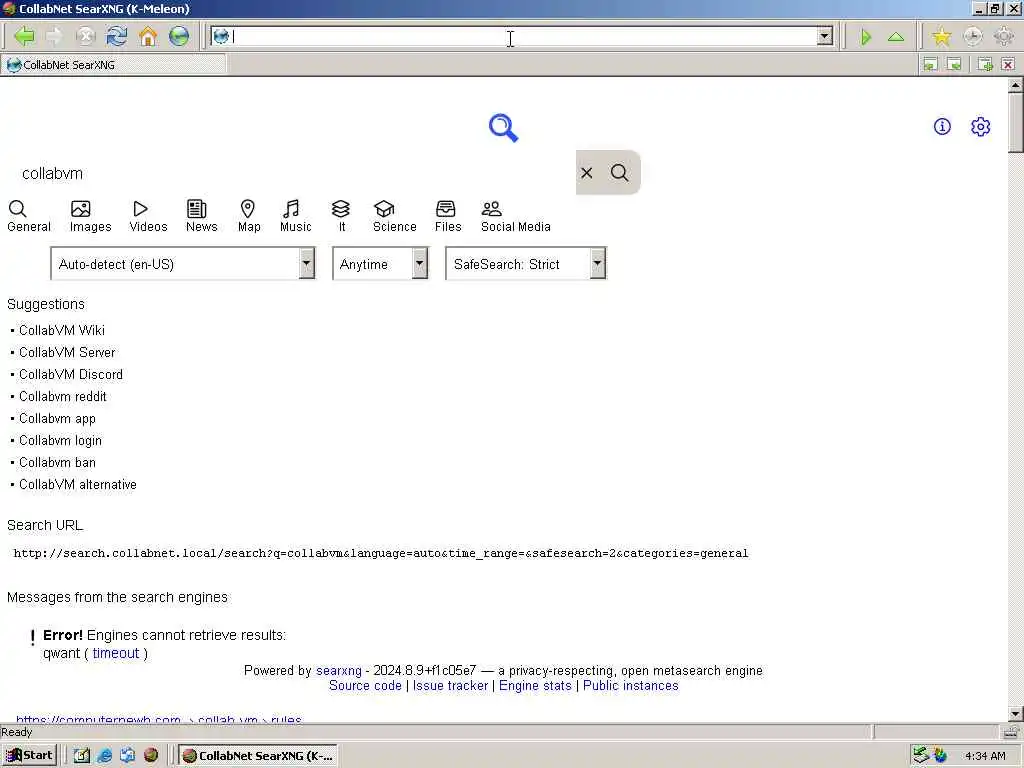Image resolution: width=1024 pixels, height=768 pixels.
Task: Submit search with the magnifier button
Action: point(620,172)
